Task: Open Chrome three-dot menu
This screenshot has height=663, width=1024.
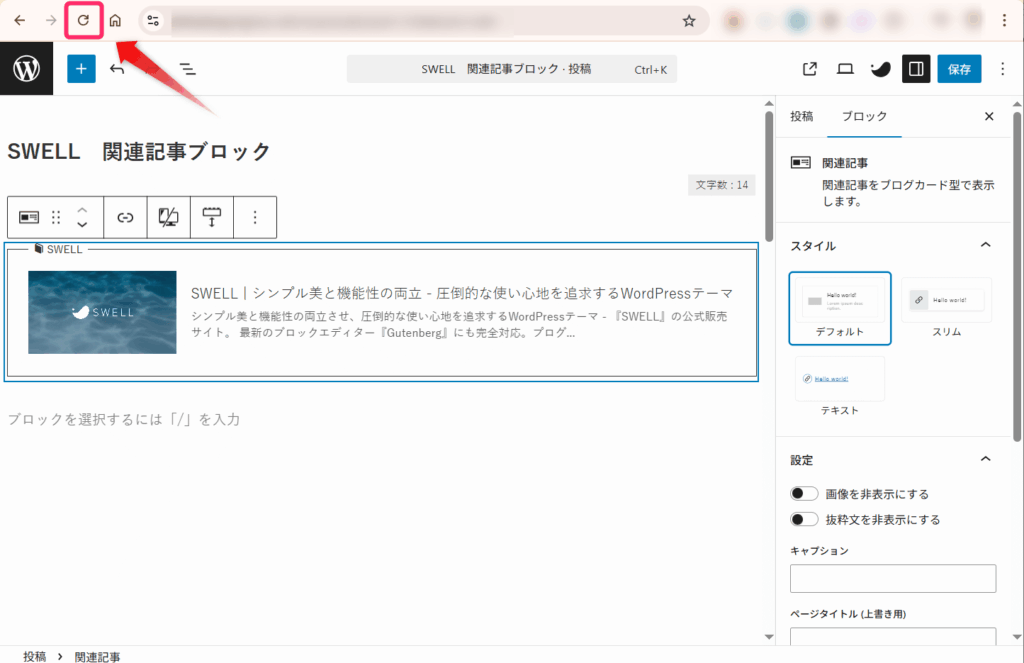Action: pyautogui.click(x=1004, y=20)
